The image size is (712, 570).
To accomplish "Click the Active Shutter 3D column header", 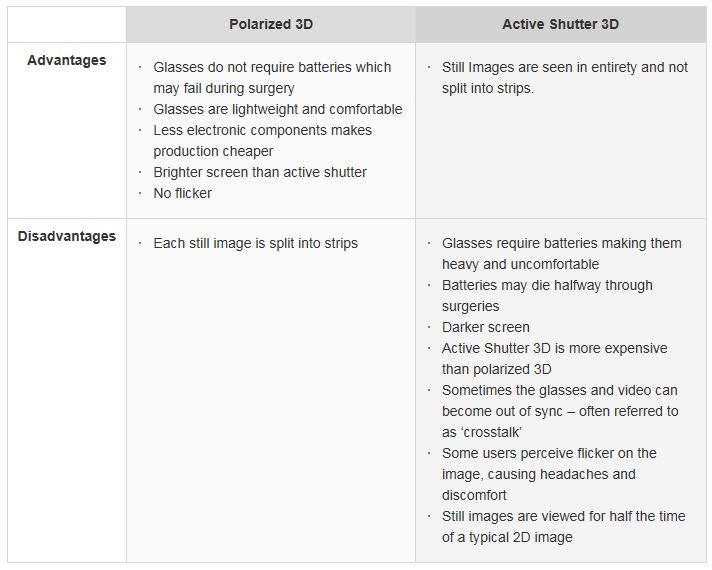I will [x=560, y=25].
